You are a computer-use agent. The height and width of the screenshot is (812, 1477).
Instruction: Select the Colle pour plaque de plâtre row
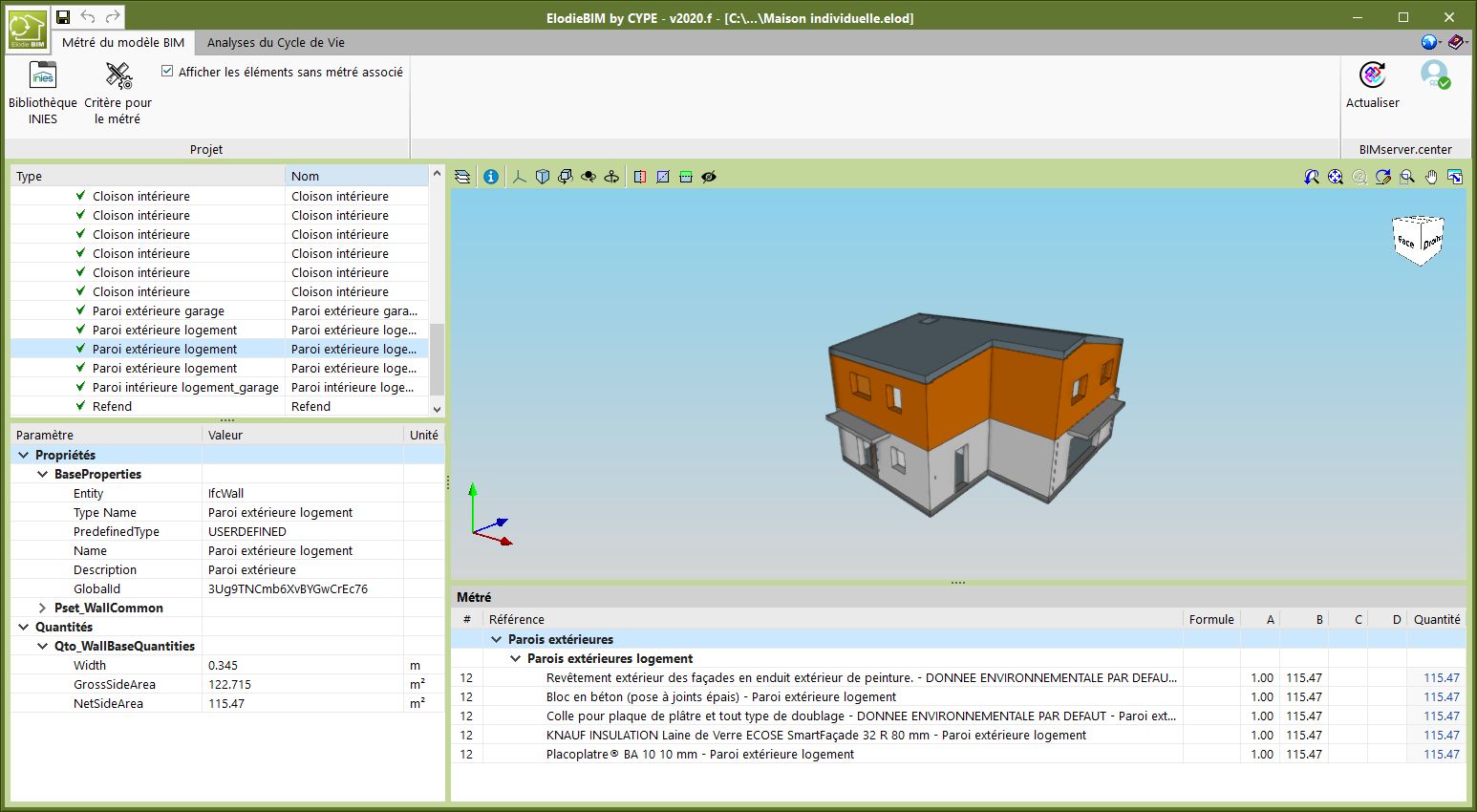tap(958, 716)
